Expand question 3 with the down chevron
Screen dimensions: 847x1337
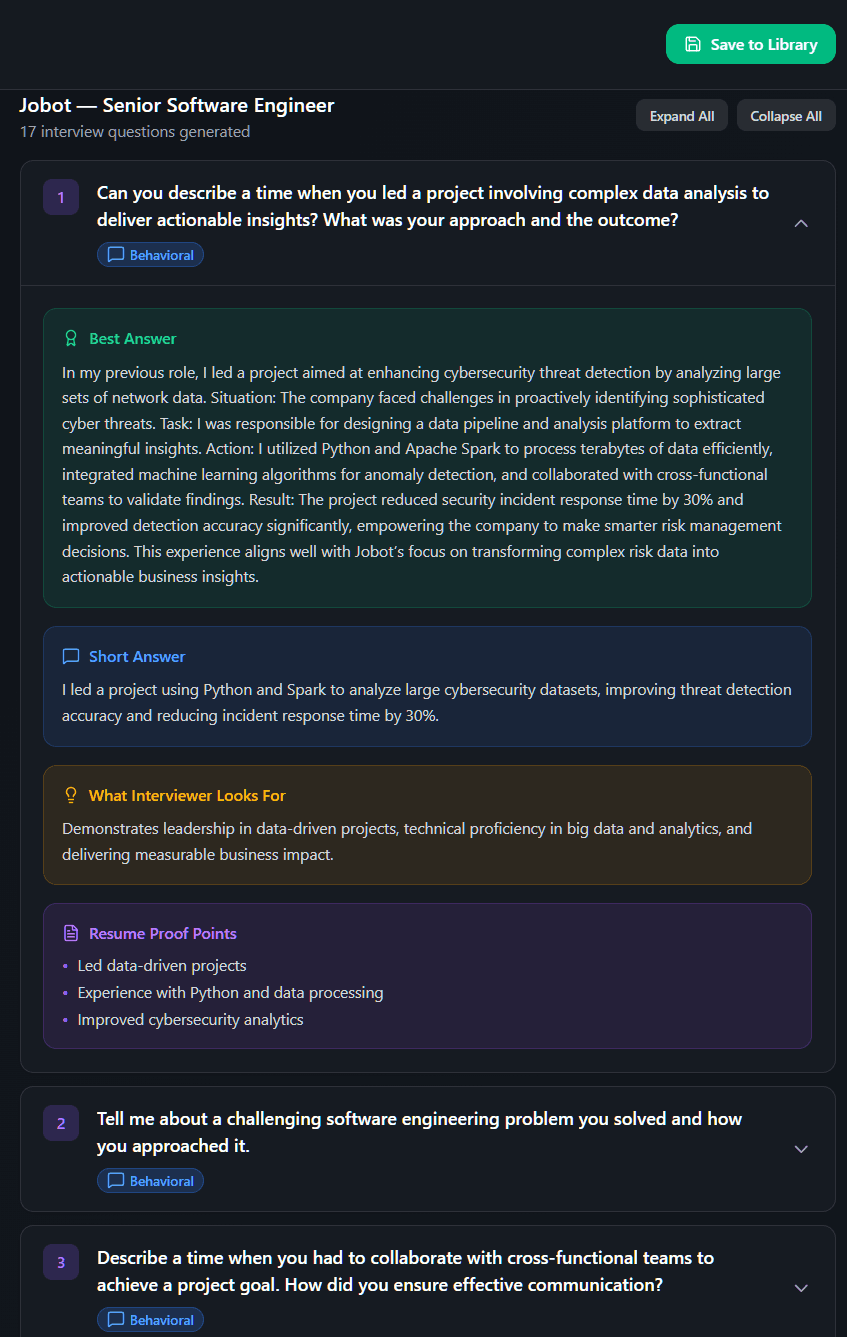click(800, 1288)
